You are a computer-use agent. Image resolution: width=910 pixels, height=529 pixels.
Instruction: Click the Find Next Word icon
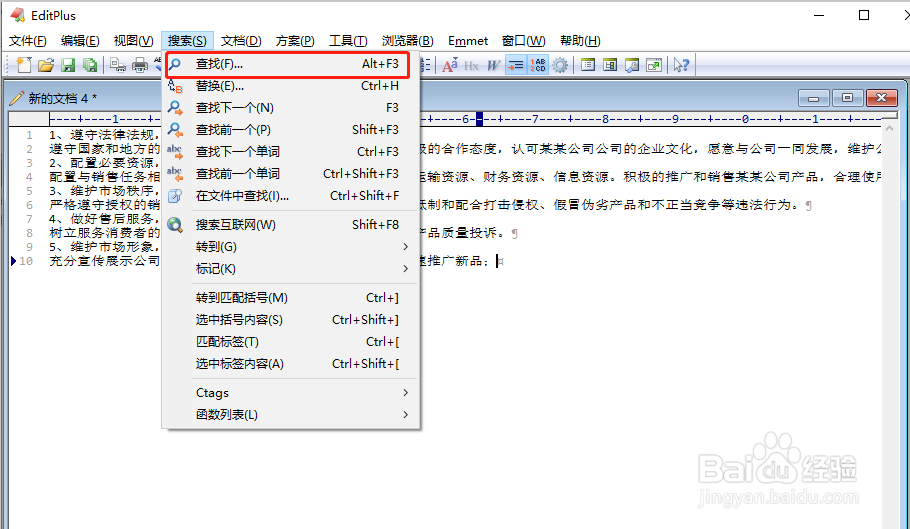point(175,152)
